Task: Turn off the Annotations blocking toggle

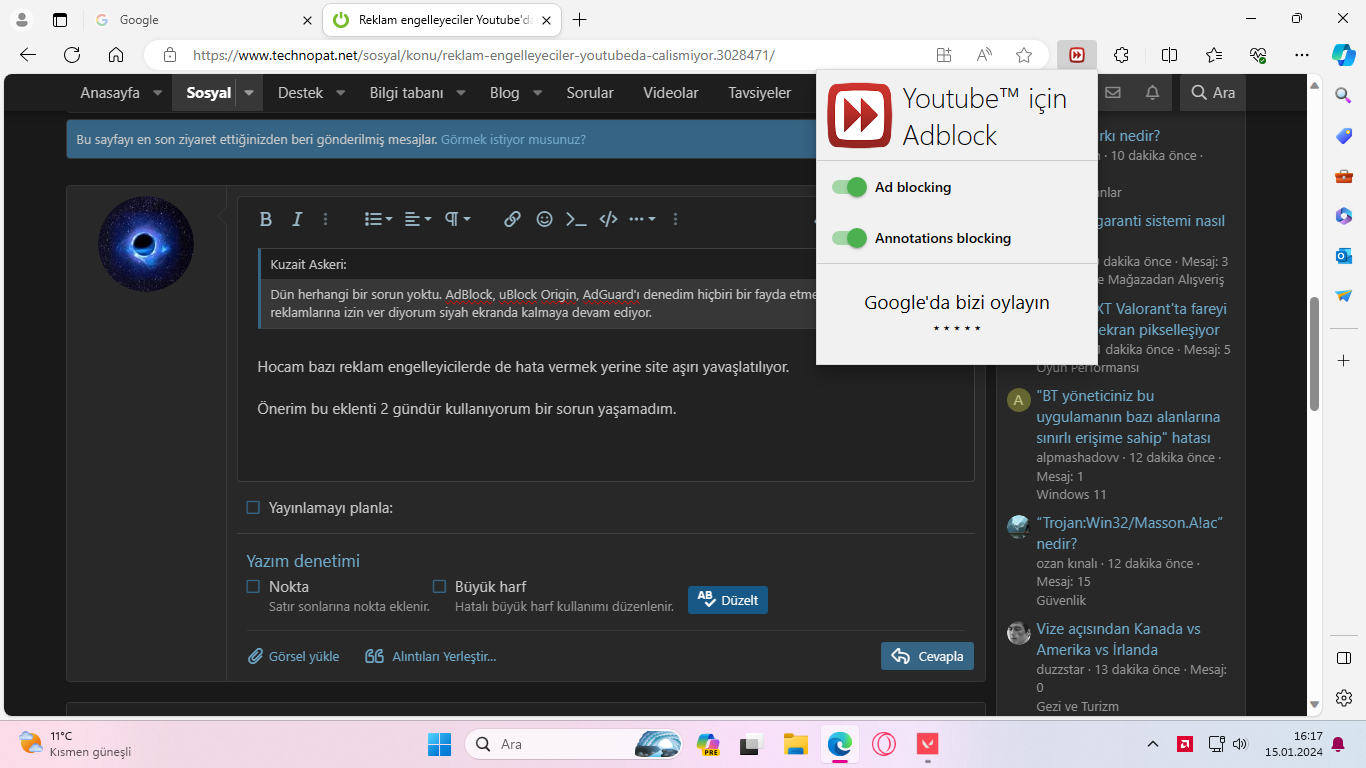Action: (x=849, y=238)
